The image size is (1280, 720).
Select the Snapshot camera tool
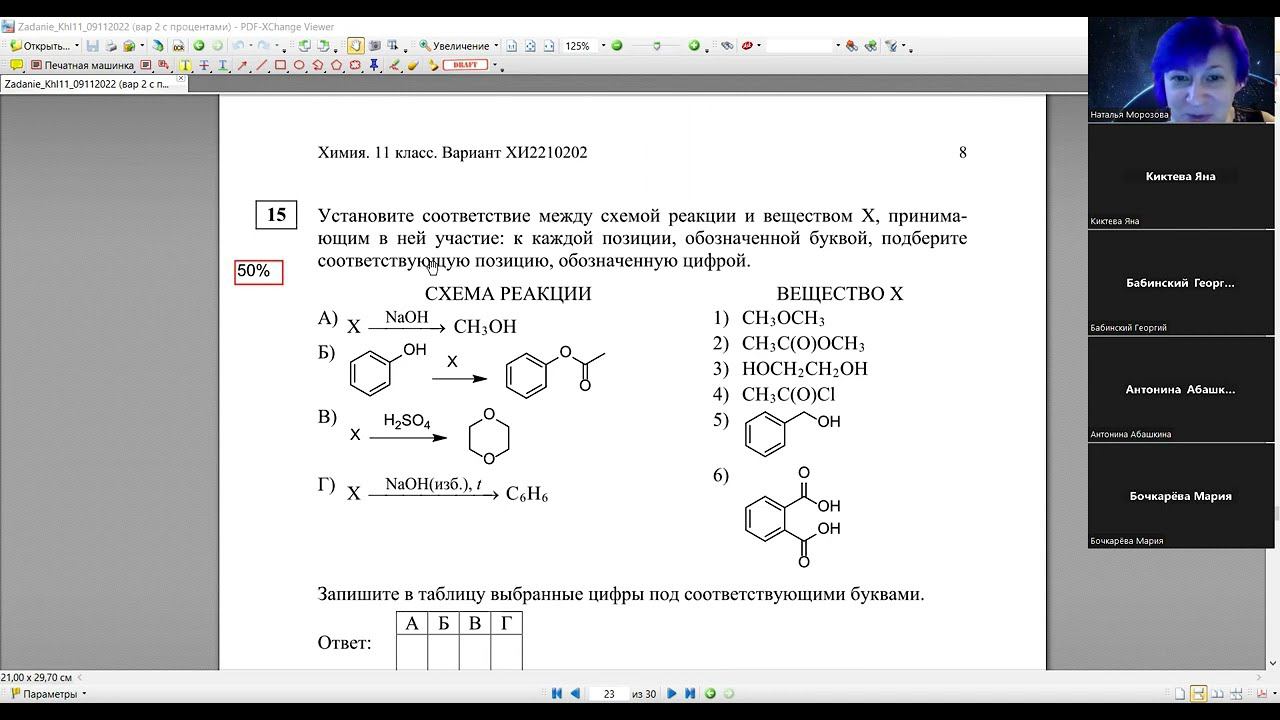click(375, 46)
